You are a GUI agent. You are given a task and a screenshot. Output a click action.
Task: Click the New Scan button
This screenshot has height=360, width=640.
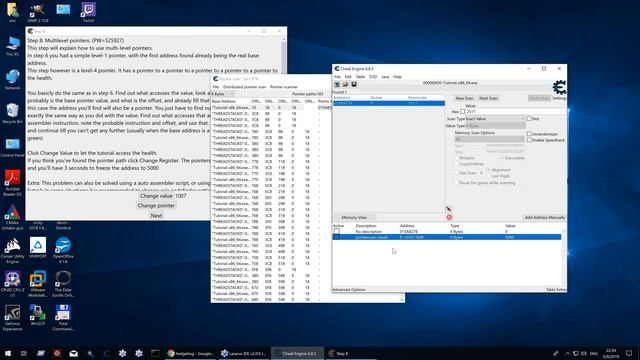pos(464,98)
